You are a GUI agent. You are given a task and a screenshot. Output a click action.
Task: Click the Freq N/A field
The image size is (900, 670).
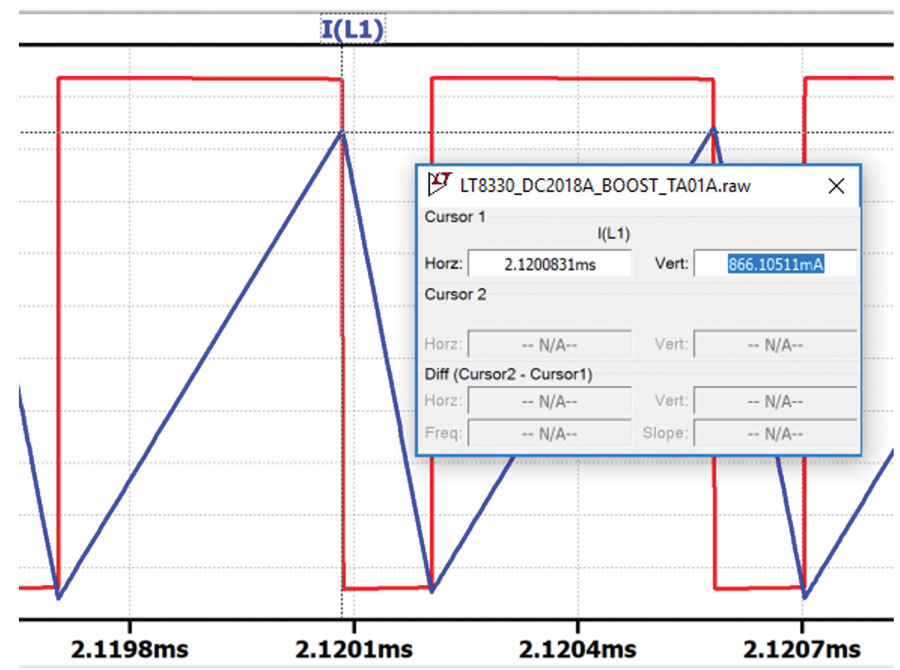pyautogui.click(x=549, y=433)
